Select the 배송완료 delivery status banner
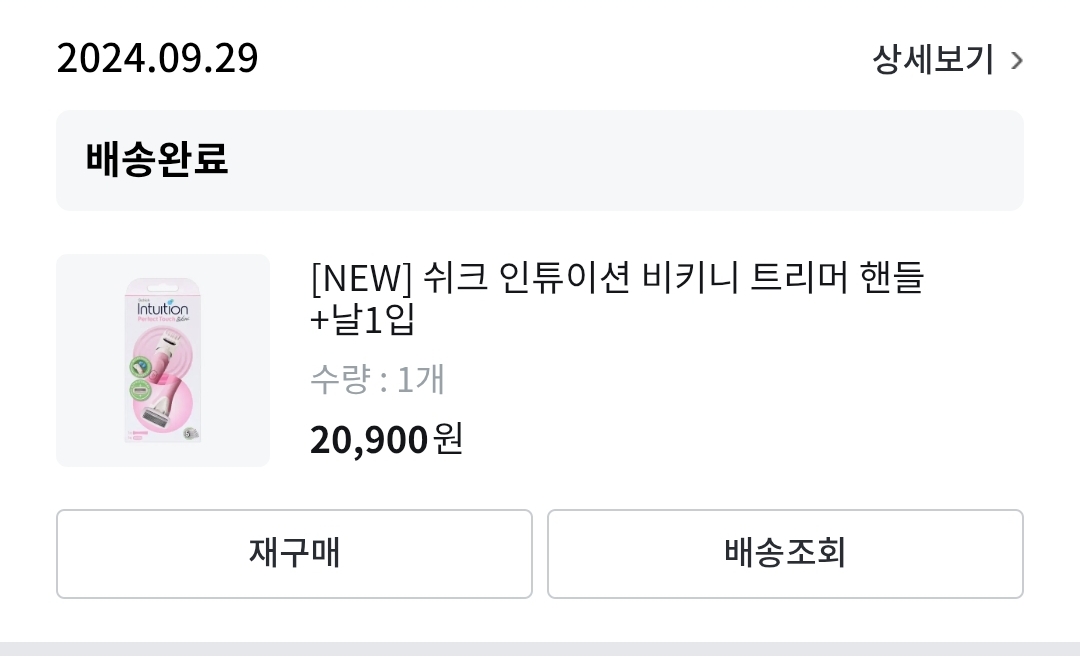Image resolution: width=1080 pixels, height=657 pixels. [x=539, y=160]
